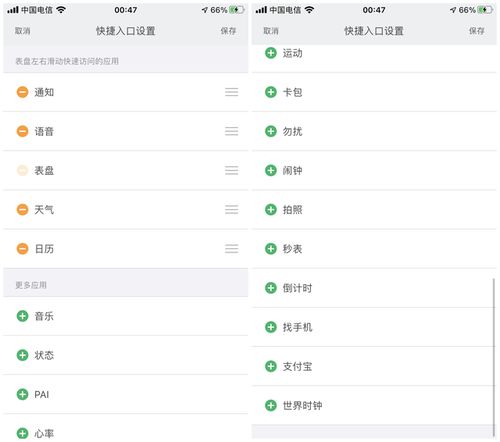Remove 日历 with the orange minus icon

point(22,249)
